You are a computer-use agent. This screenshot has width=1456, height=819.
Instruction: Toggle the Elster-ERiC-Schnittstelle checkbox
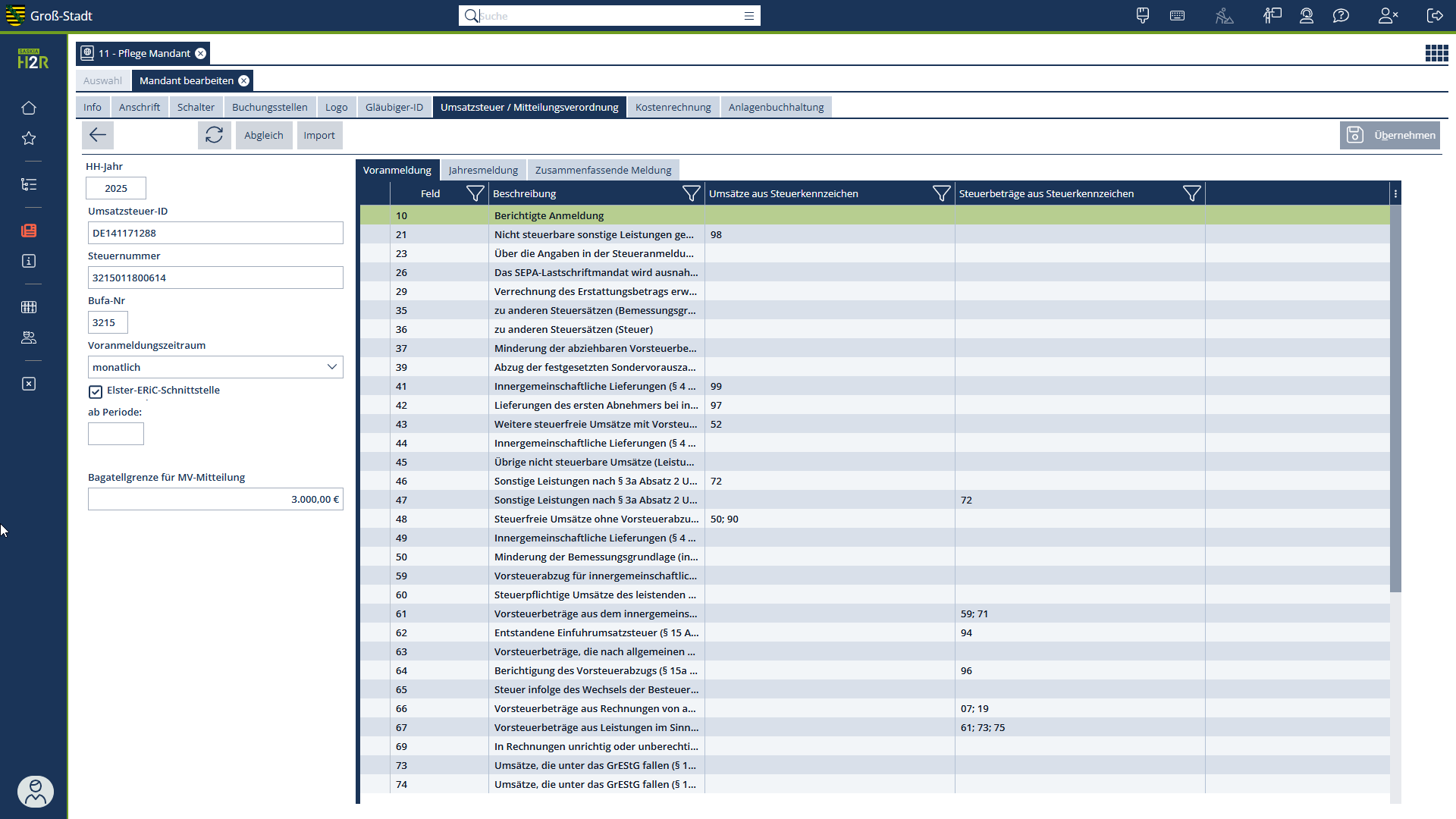pos(96,391)
